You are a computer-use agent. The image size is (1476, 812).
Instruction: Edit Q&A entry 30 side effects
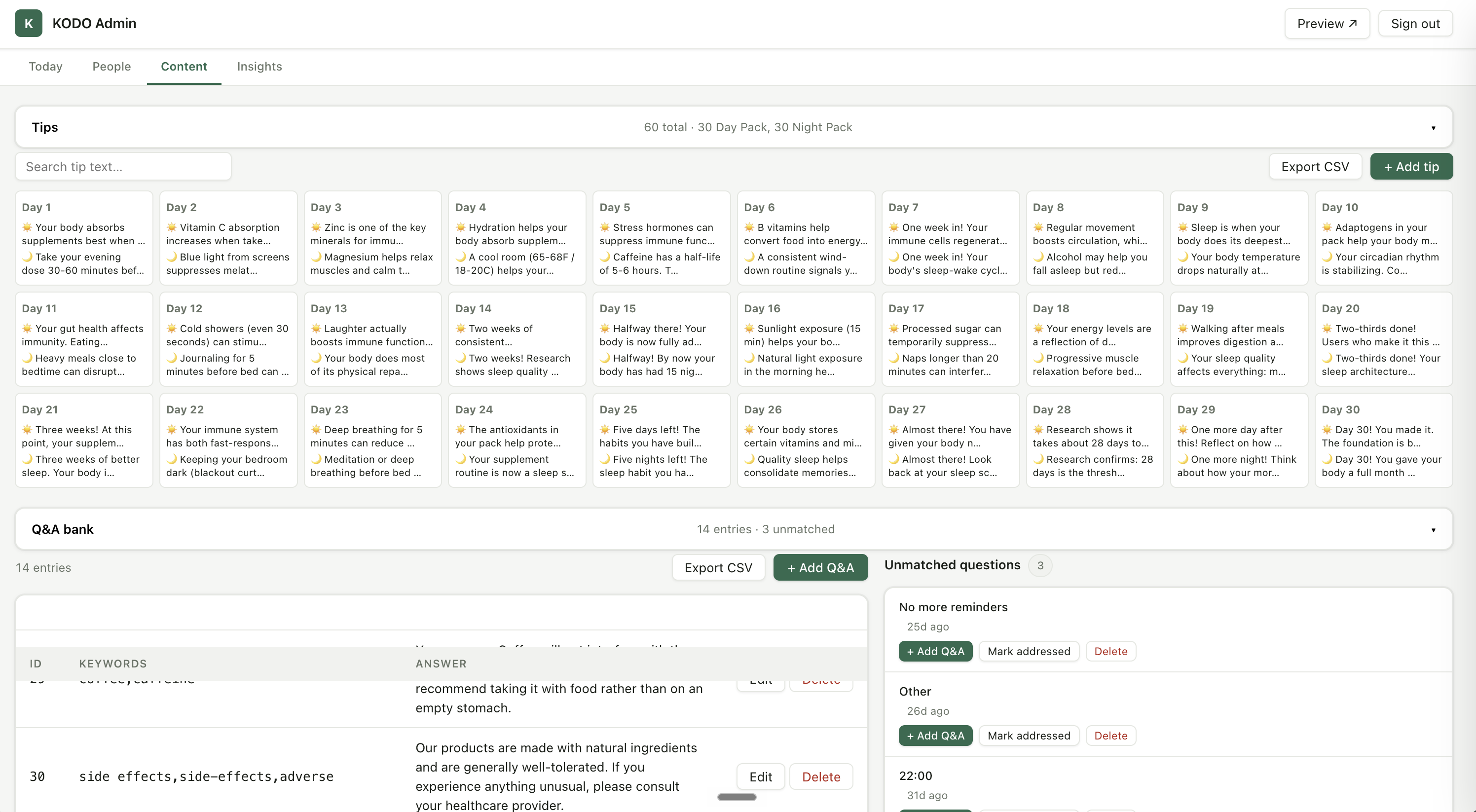point(760,776)
